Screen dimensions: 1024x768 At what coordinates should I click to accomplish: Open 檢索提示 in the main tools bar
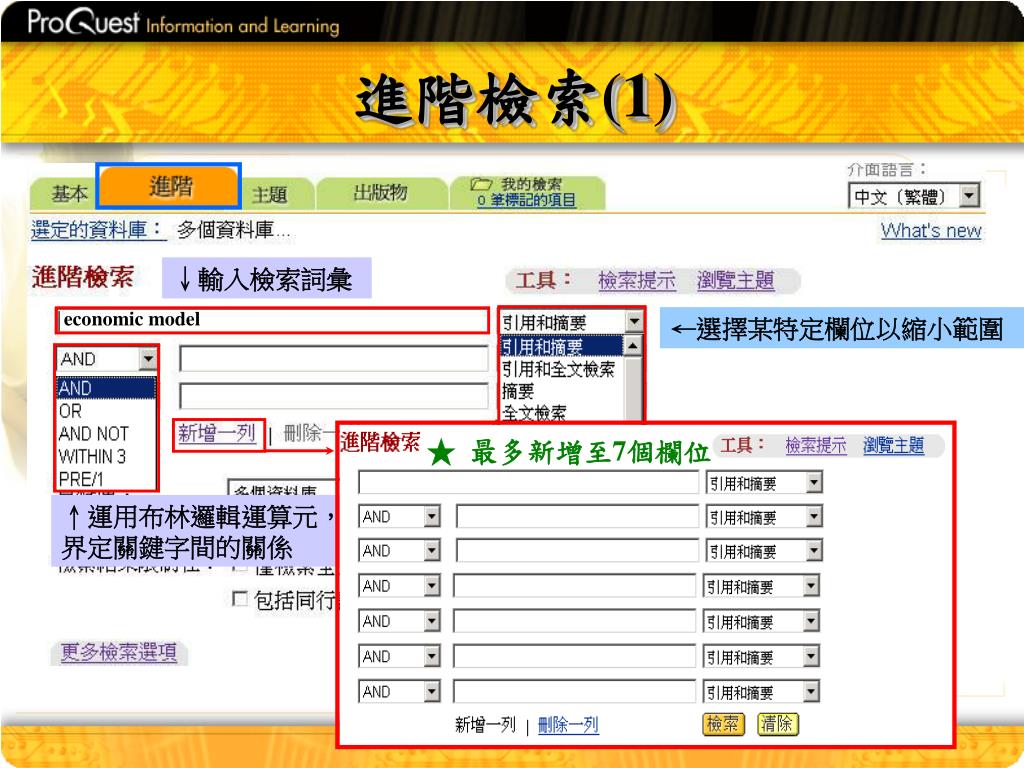pos(637,281)
